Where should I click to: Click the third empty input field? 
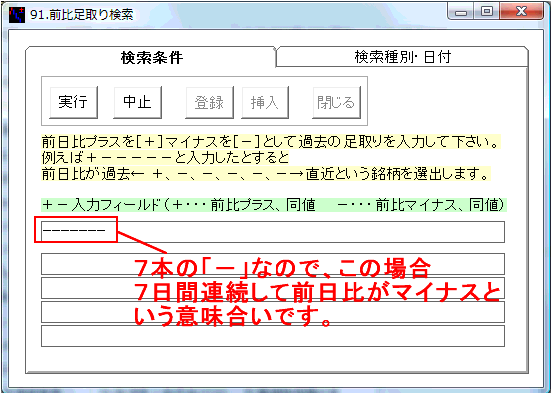pyautogui.click(x=273, y=288)
